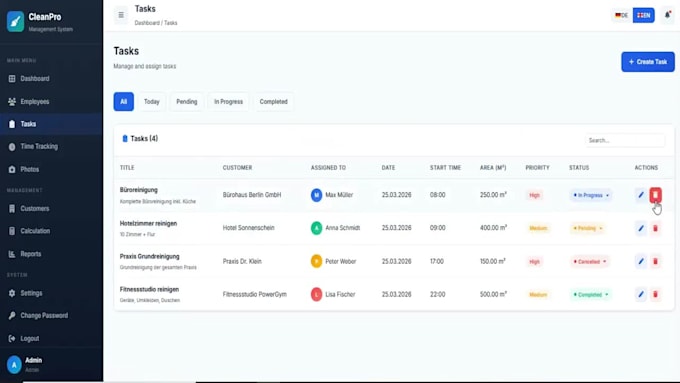Screen dimensions: 680x383
Task: Edit the Büroreinigung task with the pencil icon
Action: (641, 195)
